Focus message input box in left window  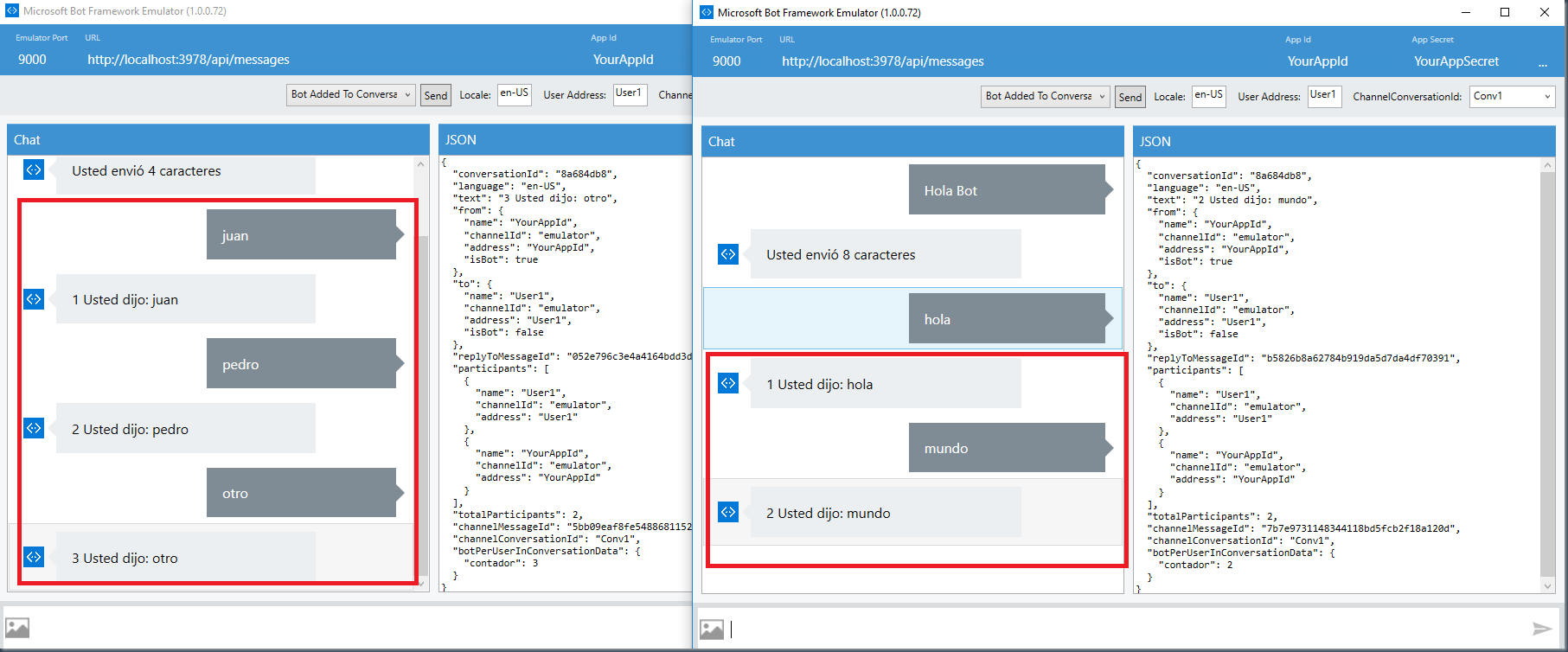(363, 627)
